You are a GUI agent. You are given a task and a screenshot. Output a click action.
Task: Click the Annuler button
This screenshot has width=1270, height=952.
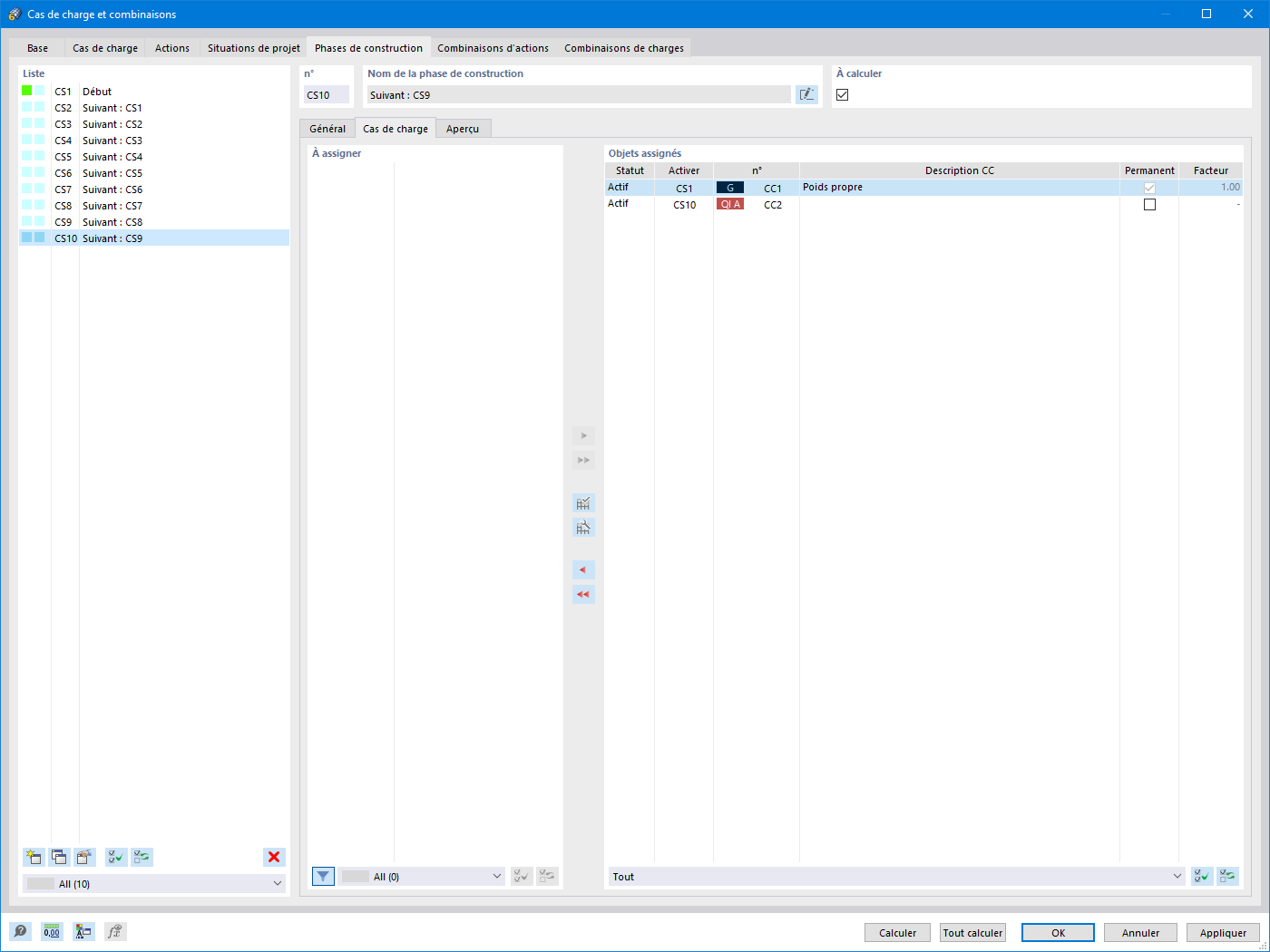click(1140, 933)
